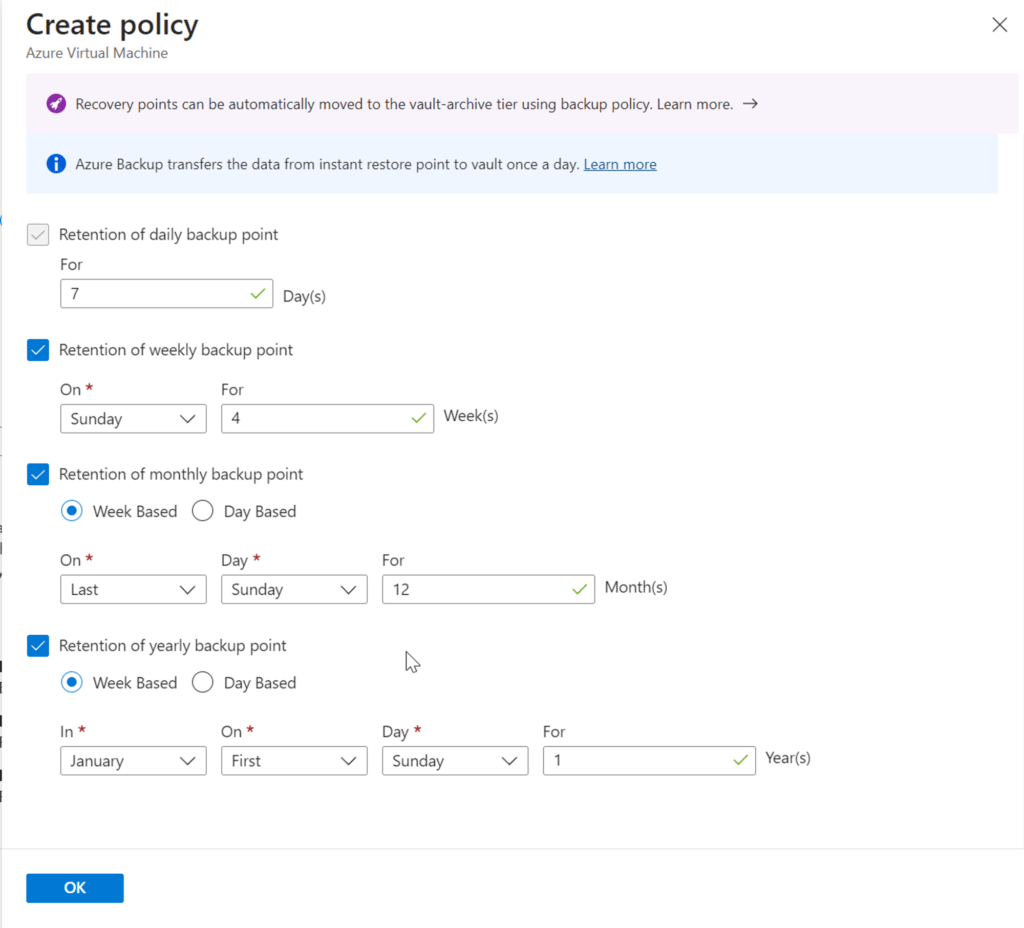
Task: Click the Month(s) unit label
Action: point(636,587)
